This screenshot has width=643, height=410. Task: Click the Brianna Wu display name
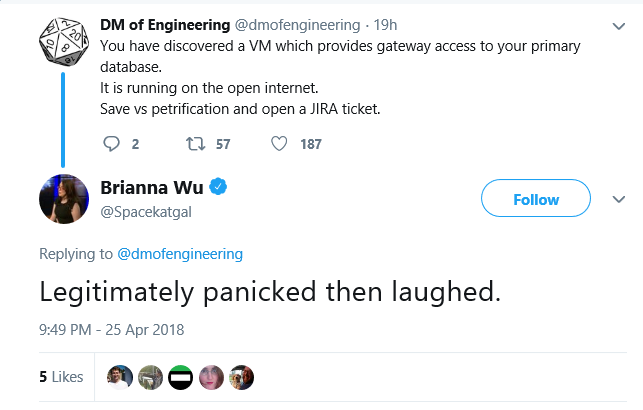tap(152, 188)
